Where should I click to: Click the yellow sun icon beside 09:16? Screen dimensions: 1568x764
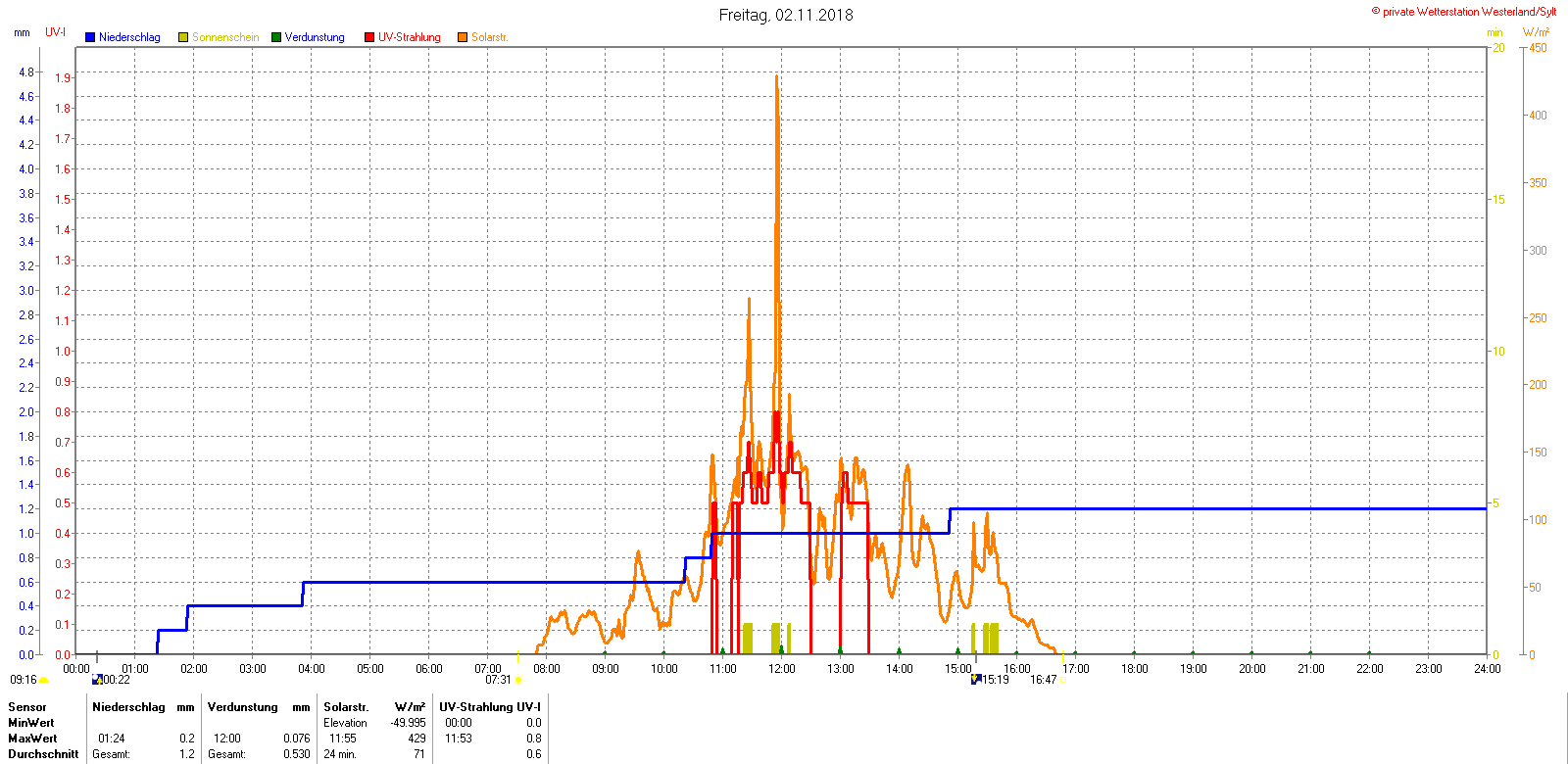tap(44, 680)
